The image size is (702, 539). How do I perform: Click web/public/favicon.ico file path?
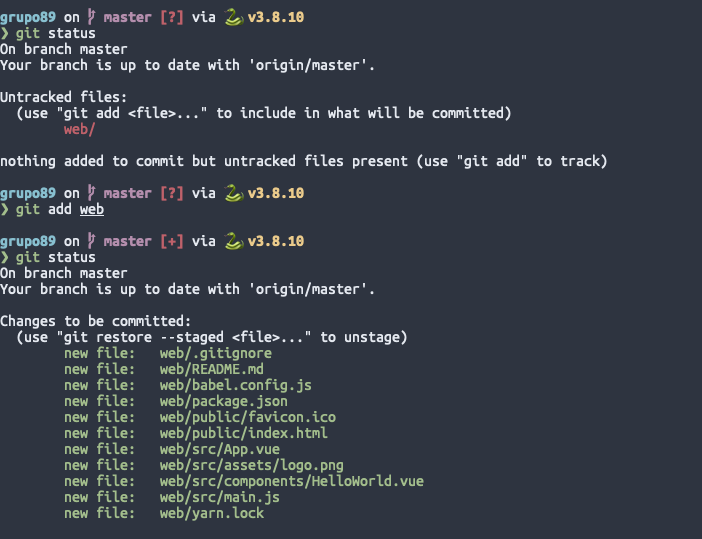(248, 417)
